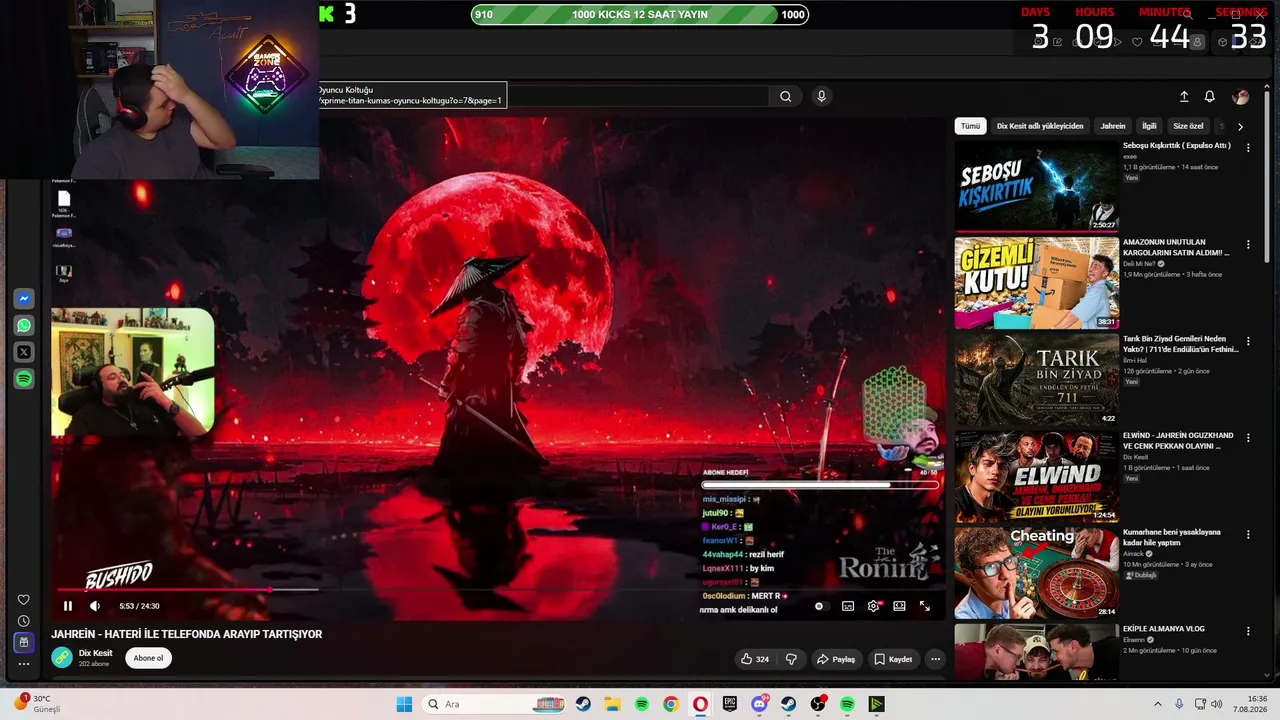This screenshot has height=720, width=1280.
Task: Open the Gizemli Kutu video thumbnail
Action: [1036, 283]
